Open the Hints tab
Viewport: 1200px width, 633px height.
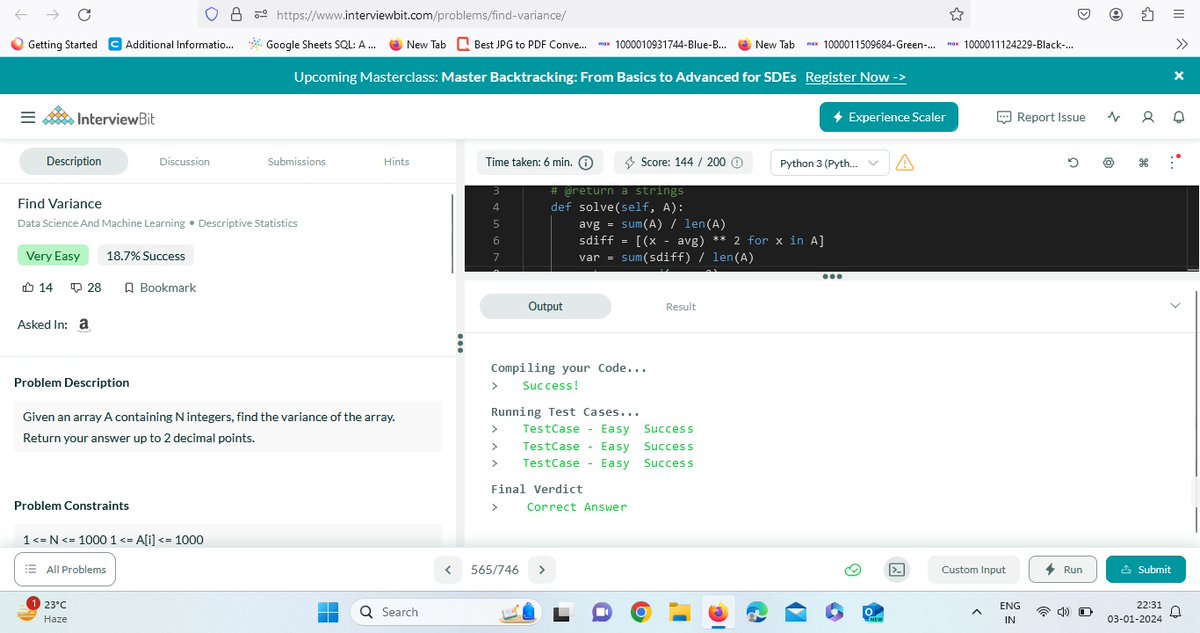(396, 161)
